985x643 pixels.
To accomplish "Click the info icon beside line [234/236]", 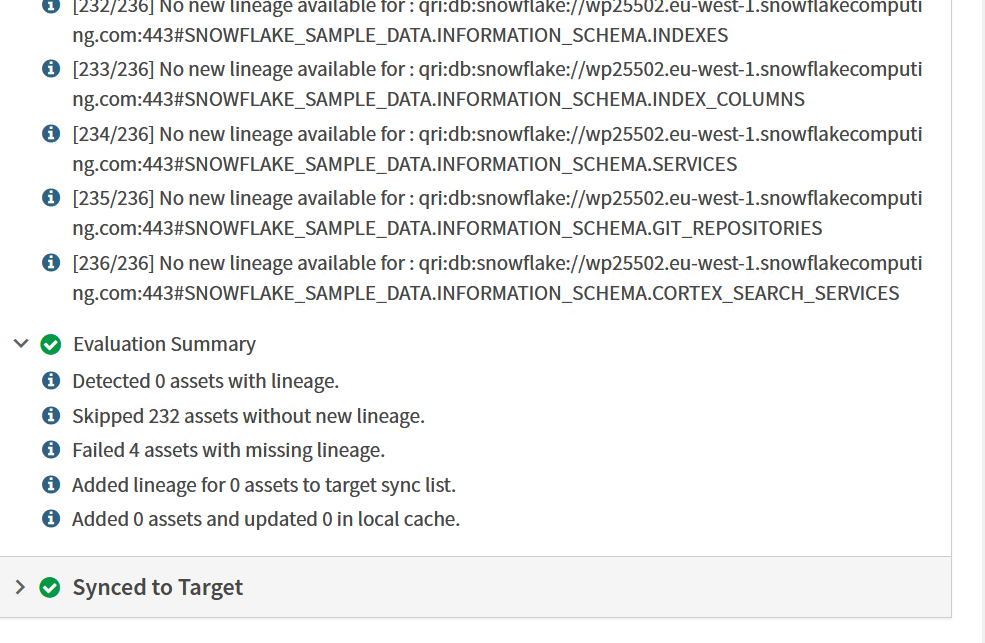I will tap(51, 133).
